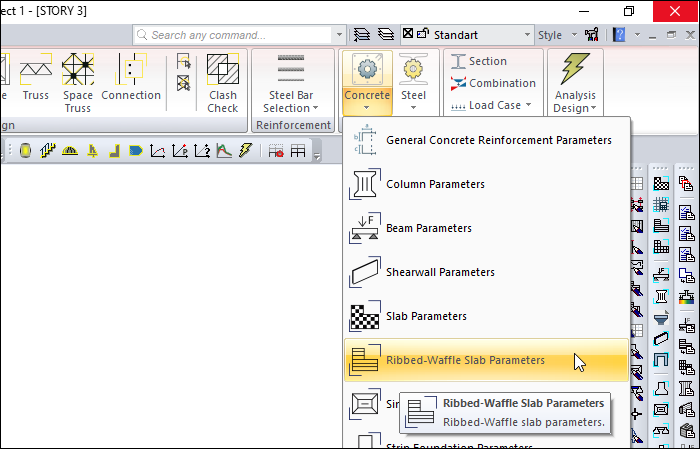Viewport: 700px width, 449px height.
Task: Select the Space Truss tool
Action: pos(78,82)
